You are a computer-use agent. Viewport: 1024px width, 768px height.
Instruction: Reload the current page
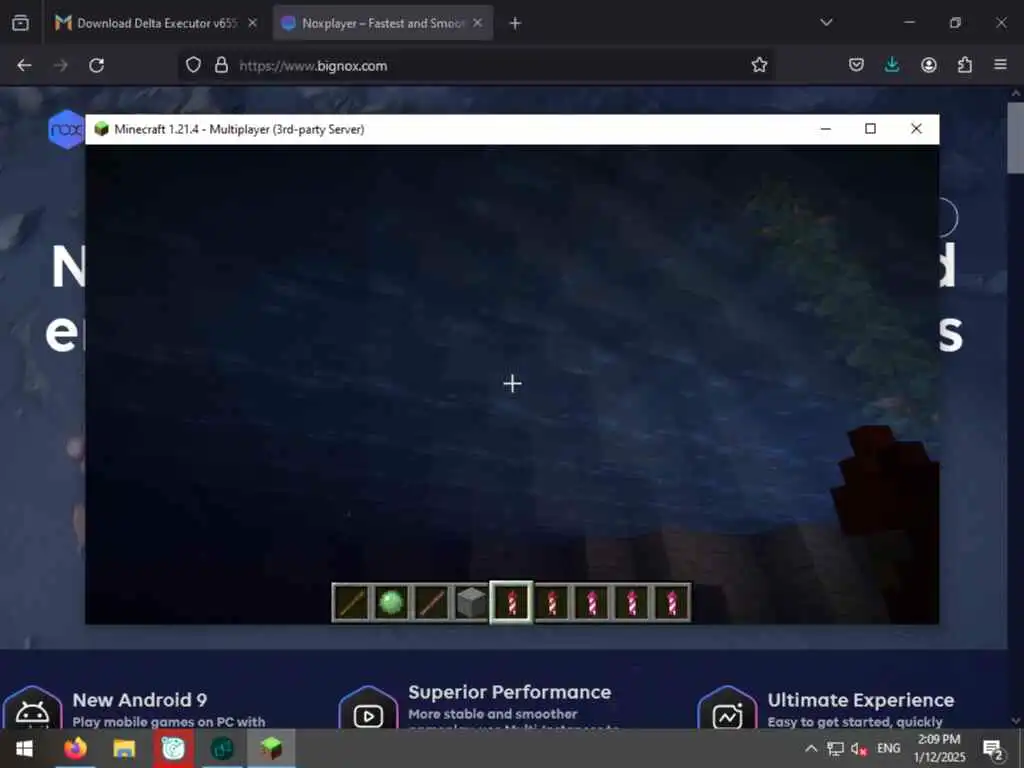pos(97,65)
